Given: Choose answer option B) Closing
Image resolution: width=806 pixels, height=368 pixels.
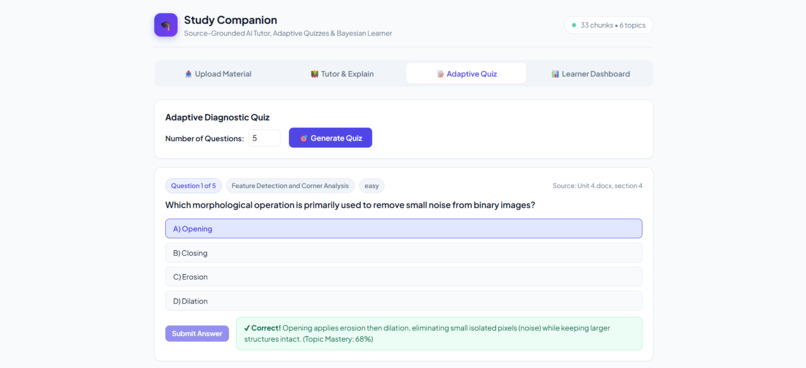Looking at the screenshot, I should point(404,253).
